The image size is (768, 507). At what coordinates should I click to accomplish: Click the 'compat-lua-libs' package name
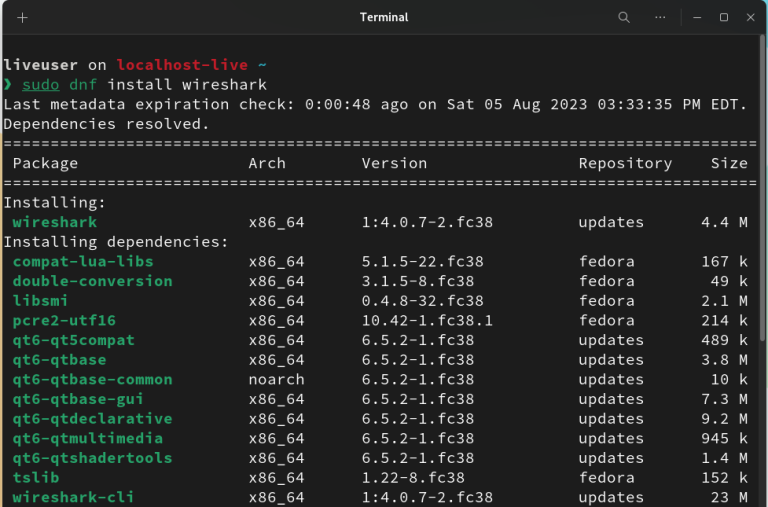pos(83,261)
